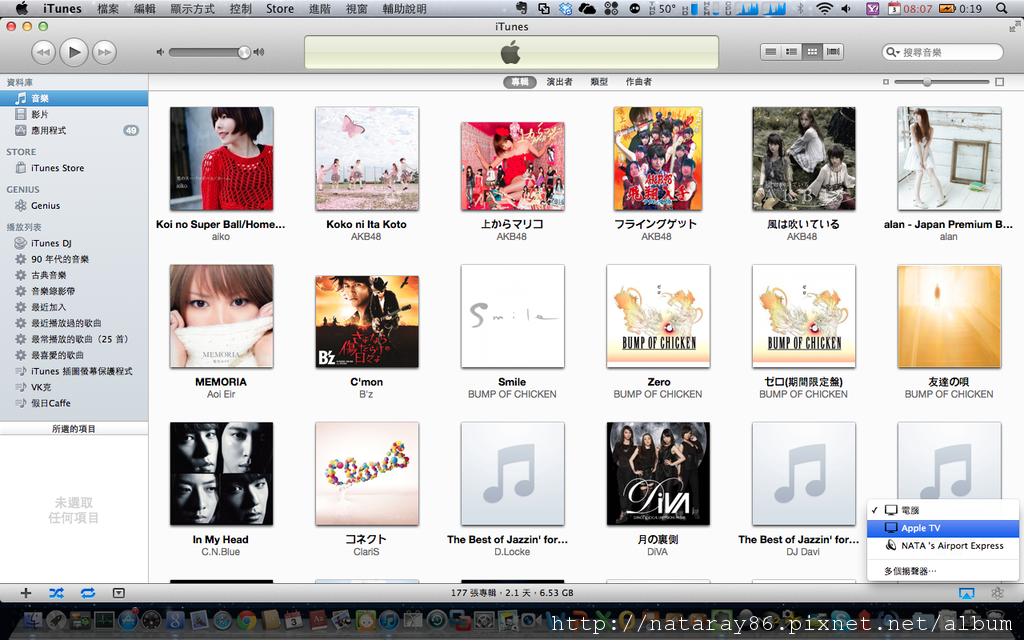Click the previous track rewind button

[x=43, y=52]
